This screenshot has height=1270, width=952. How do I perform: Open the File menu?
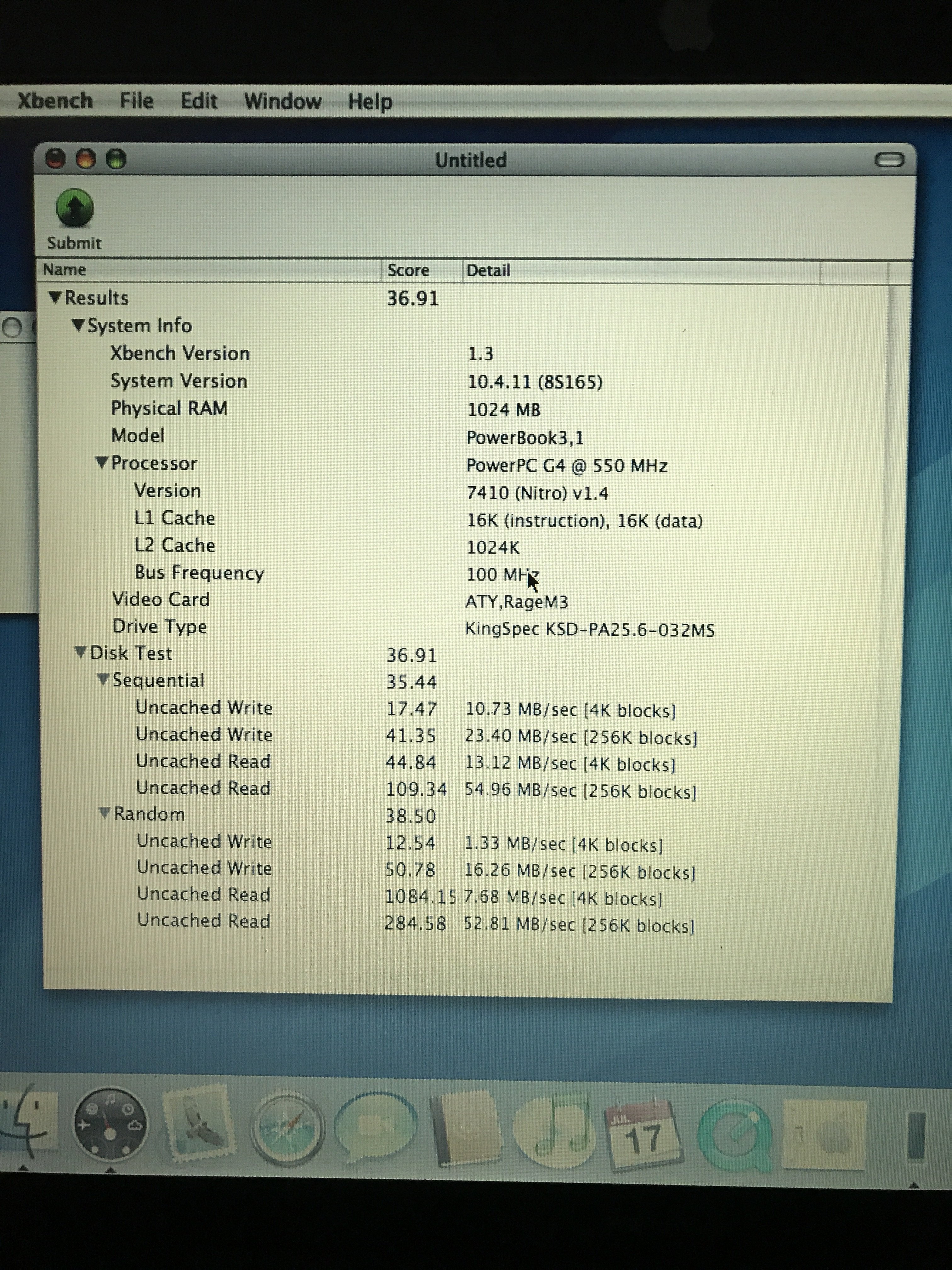[x=137, y=101]
